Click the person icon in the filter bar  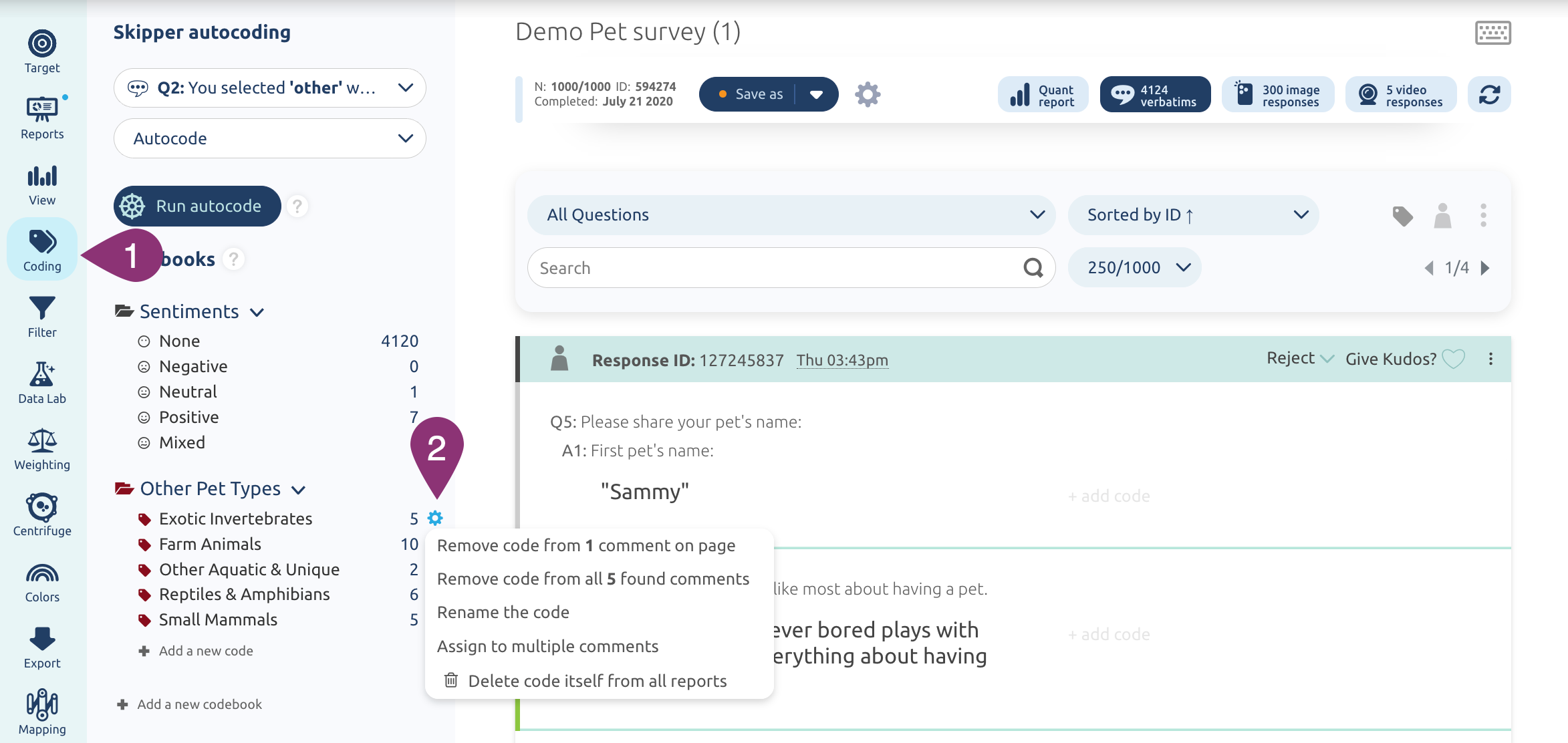(x=1443, y=215)
